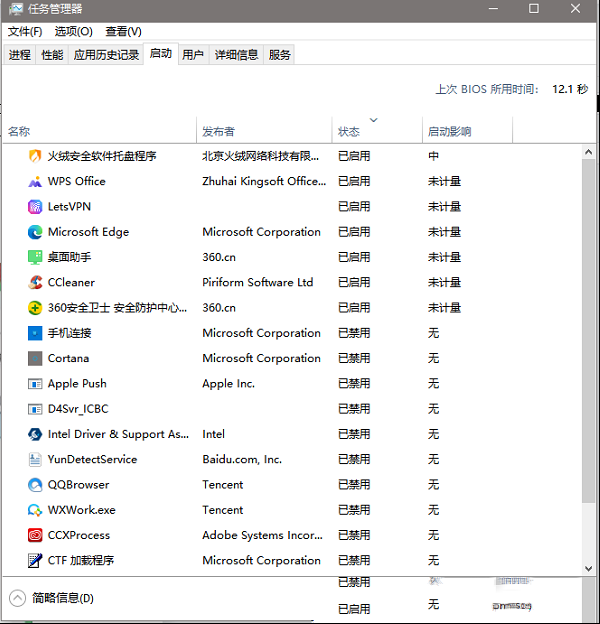This screenshot has height=624, width=600.
Task: Select the Cortana row name
Action: [x=68, y=358]
